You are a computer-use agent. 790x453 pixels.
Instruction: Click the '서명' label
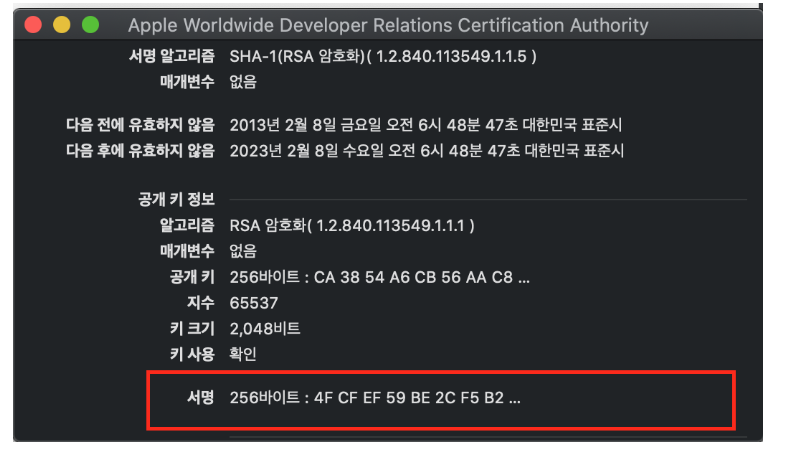(201, 398)
